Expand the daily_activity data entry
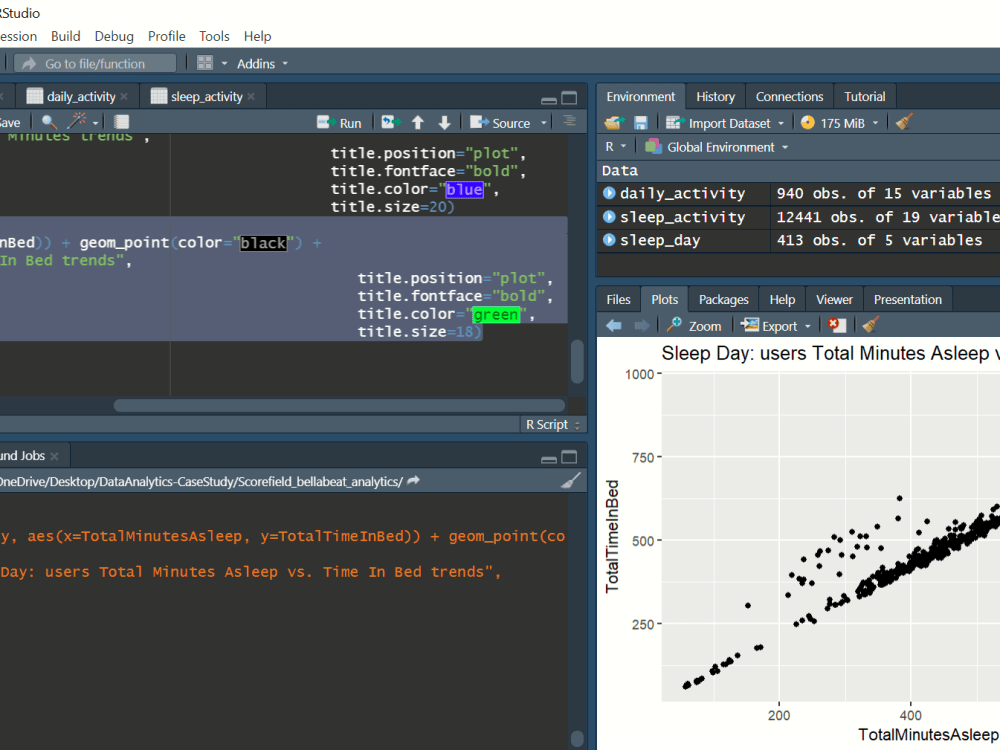The image size is (1000, 750). tap(609, 193)
